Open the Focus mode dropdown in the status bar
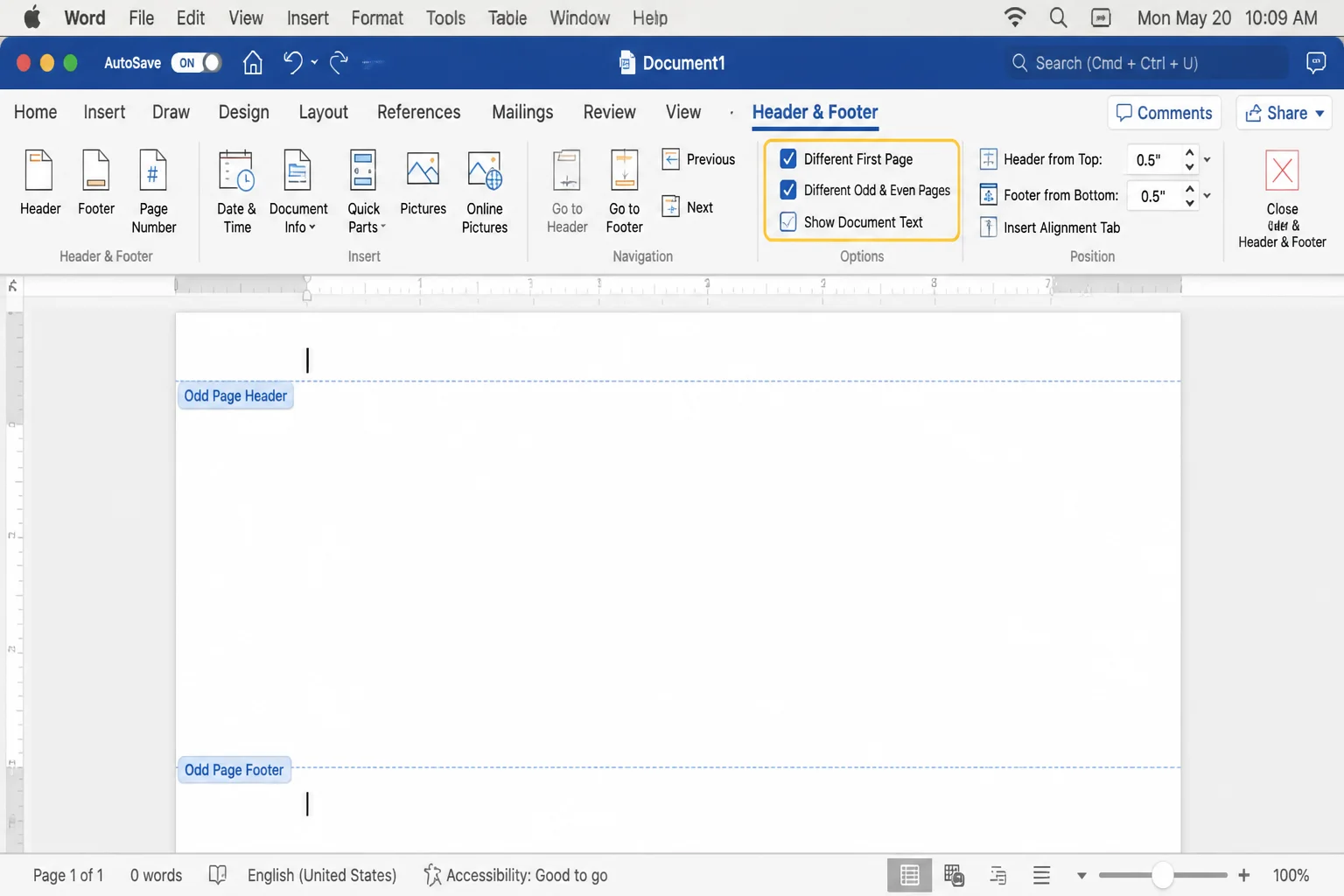This screenshot has width=1344, height=896. coord(1081,875)
